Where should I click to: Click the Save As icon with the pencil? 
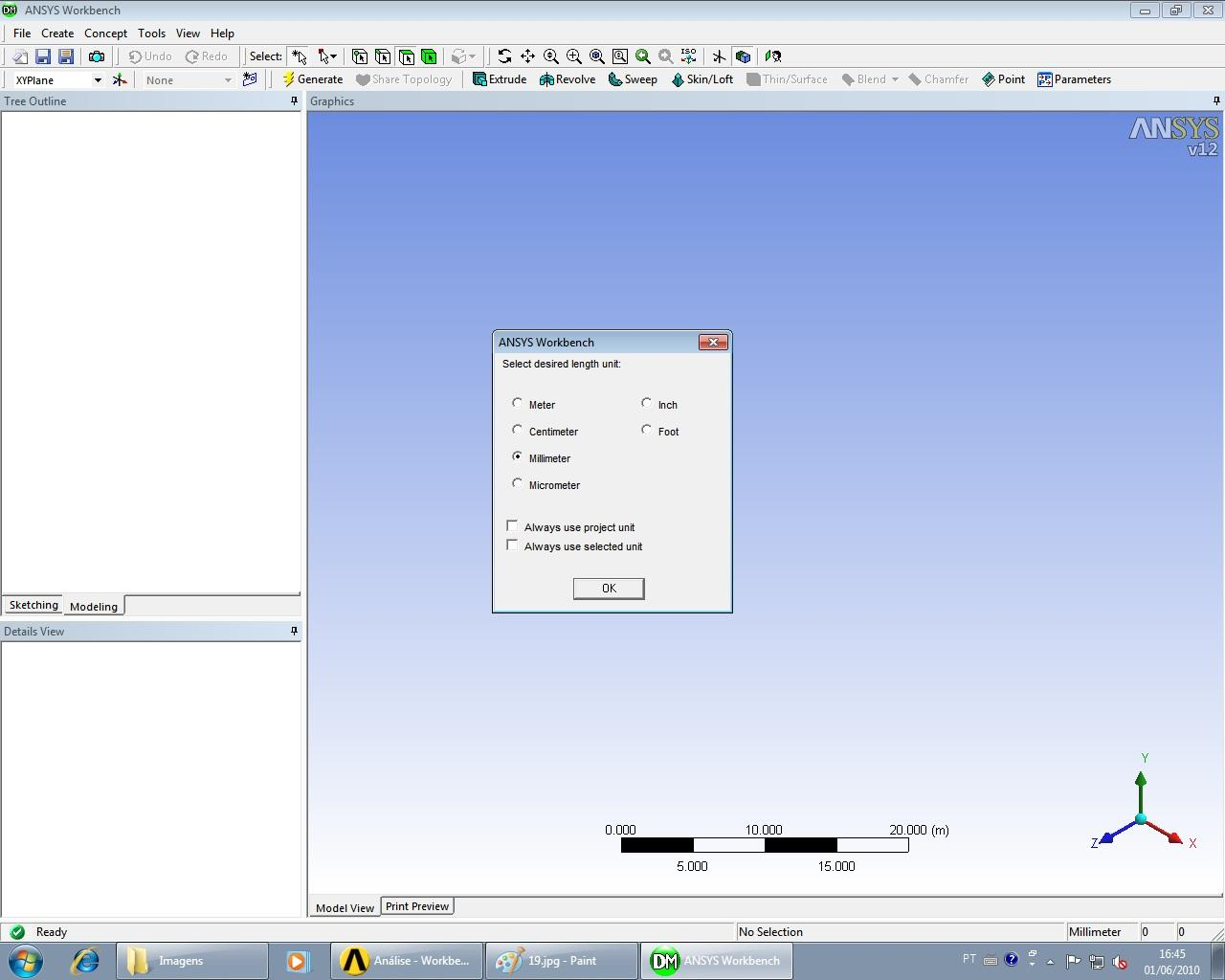pos(66,56)
